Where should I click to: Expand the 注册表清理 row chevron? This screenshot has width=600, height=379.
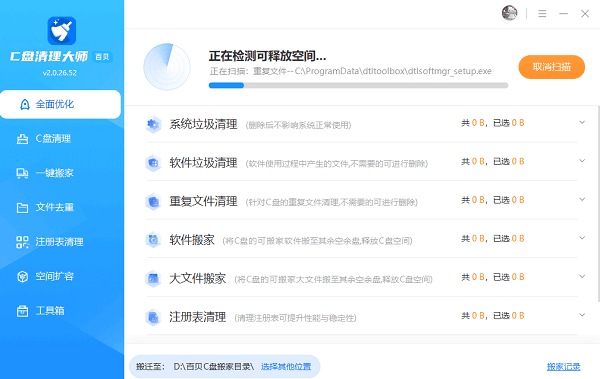tap(582, 315)
